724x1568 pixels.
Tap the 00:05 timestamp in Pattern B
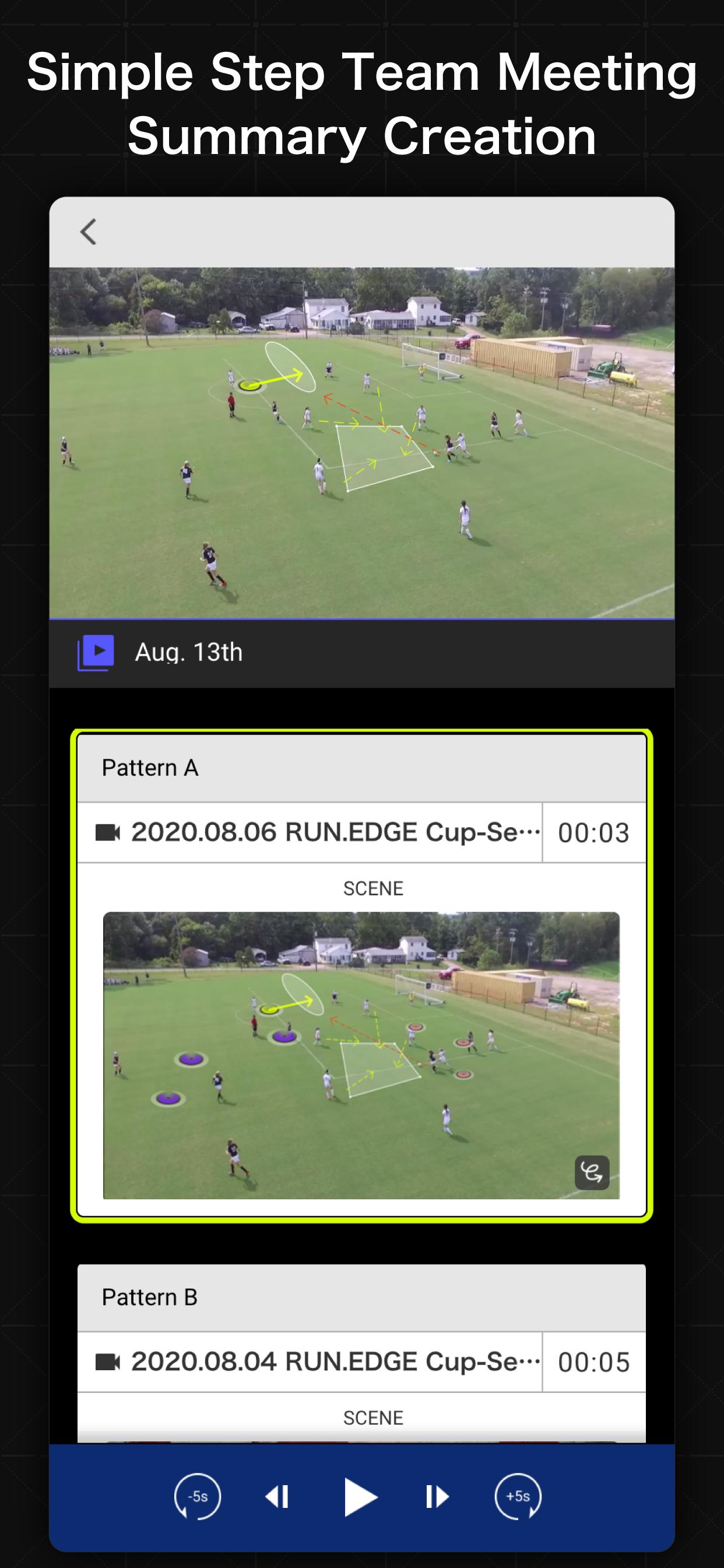point(594,1362)
